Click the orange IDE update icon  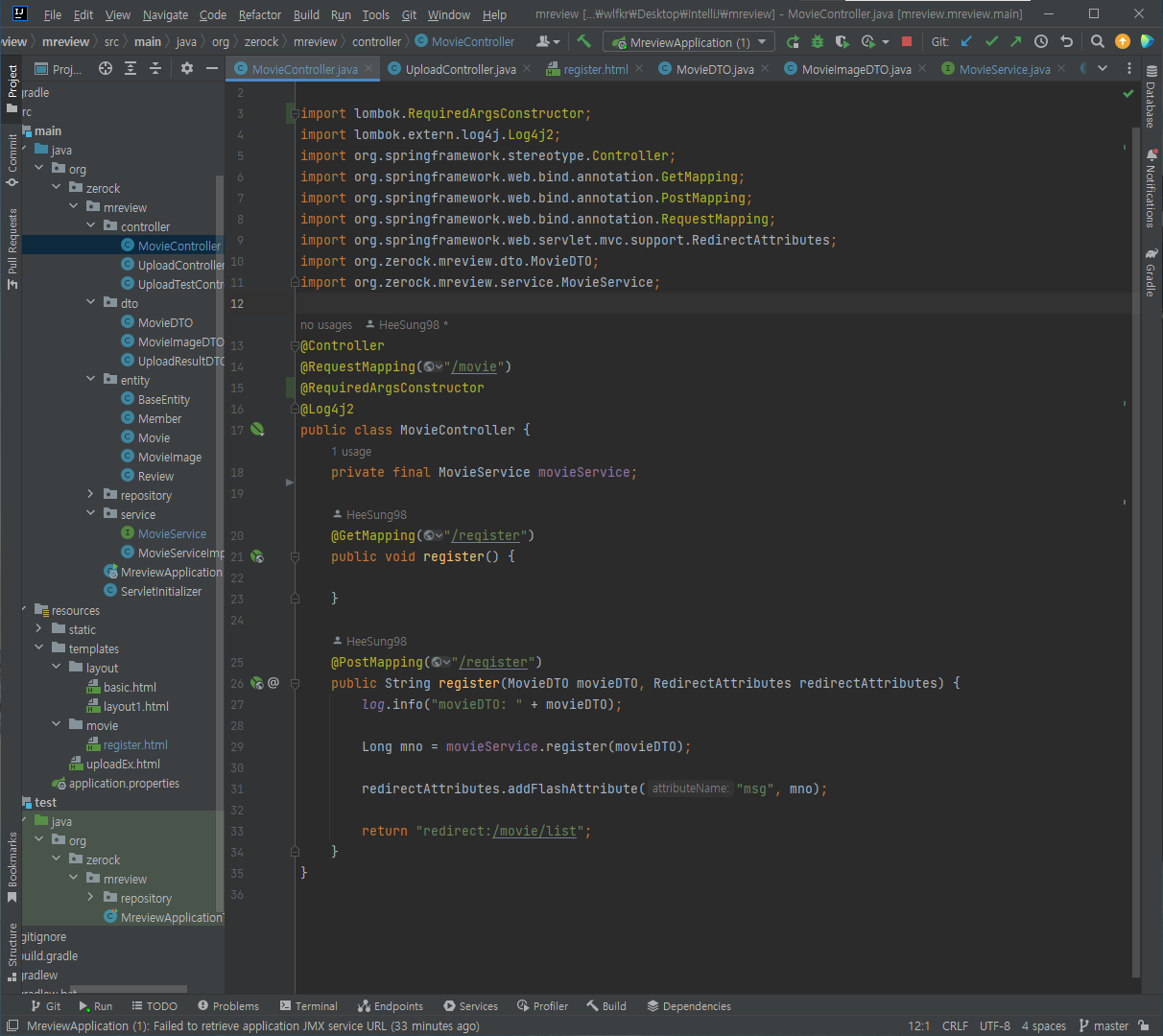pos(1123,41)
